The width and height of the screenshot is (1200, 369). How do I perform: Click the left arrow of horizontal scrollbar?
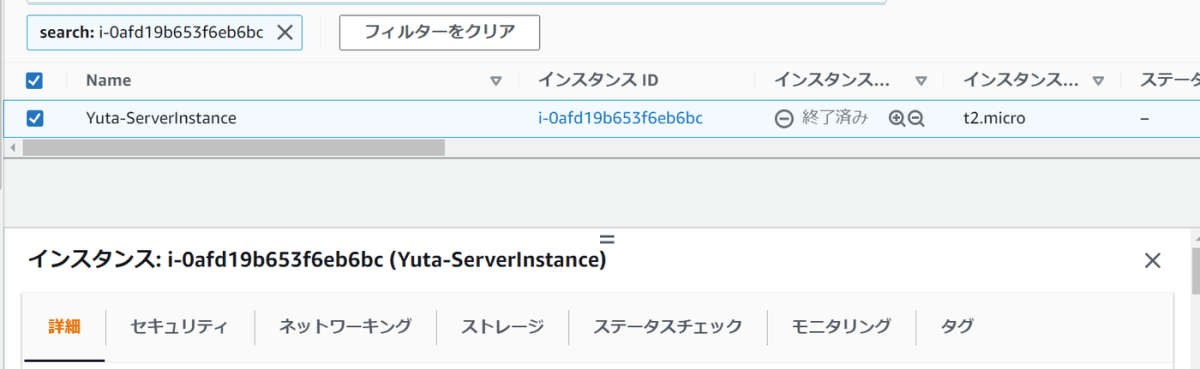12,147
